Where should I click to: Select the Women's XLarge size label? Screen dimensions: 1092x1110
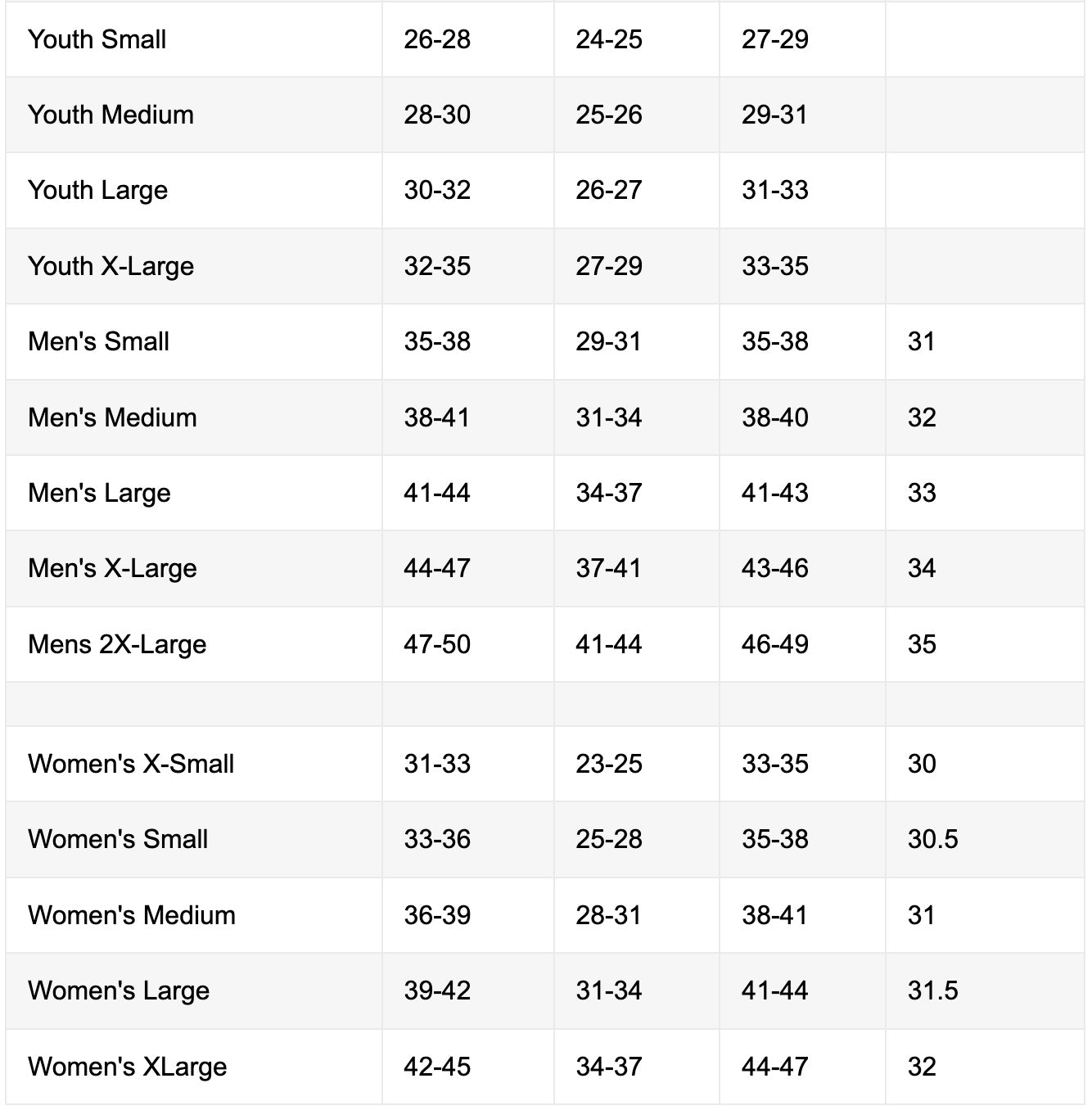click(128, 1067)
